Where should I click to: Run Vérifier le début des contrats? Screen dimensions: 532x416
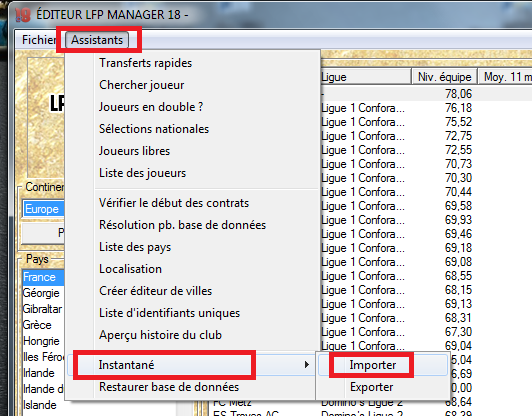(174, 203)
